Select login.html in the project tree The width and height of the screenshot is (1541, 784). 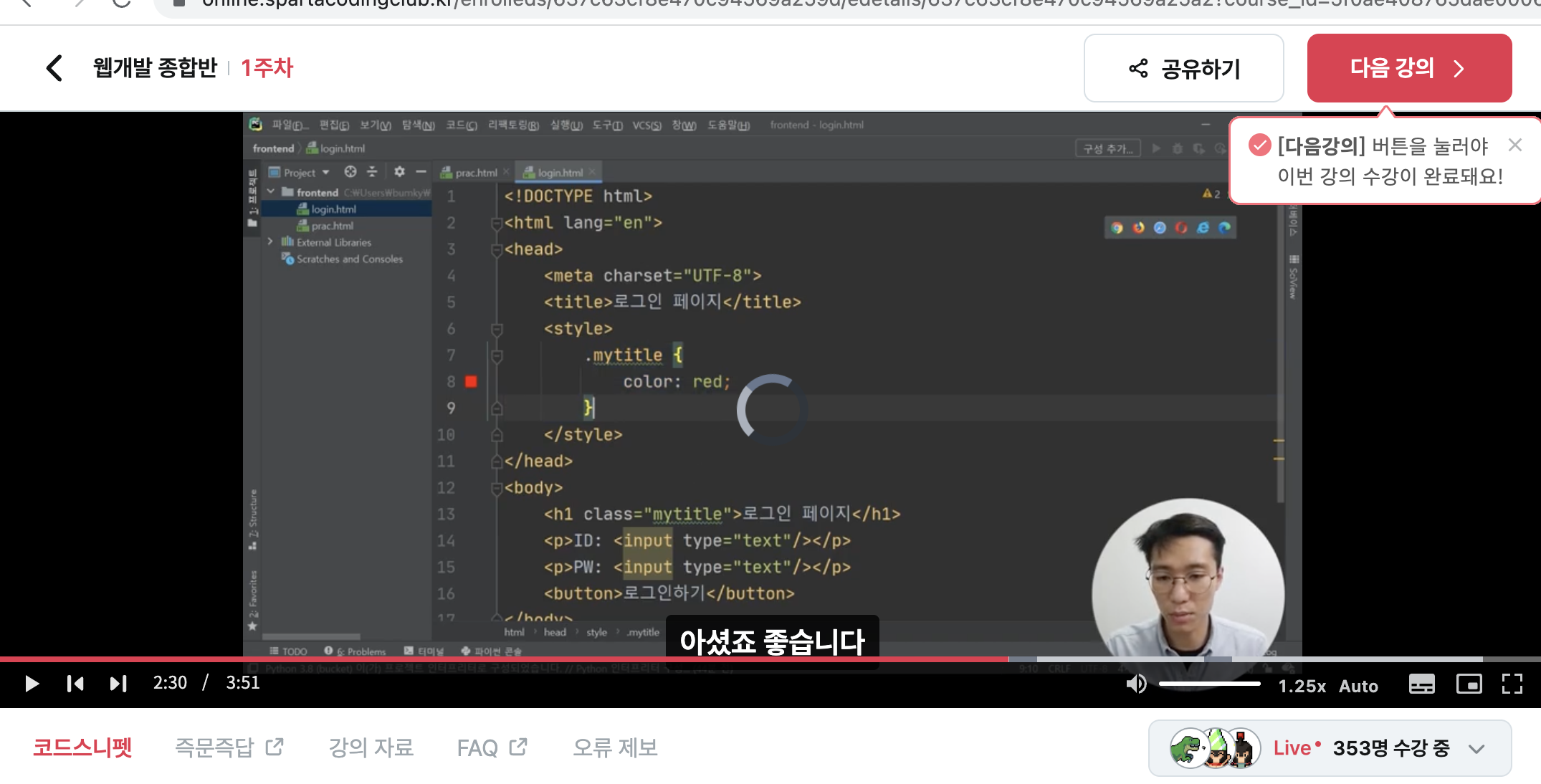tap(333, 209)
